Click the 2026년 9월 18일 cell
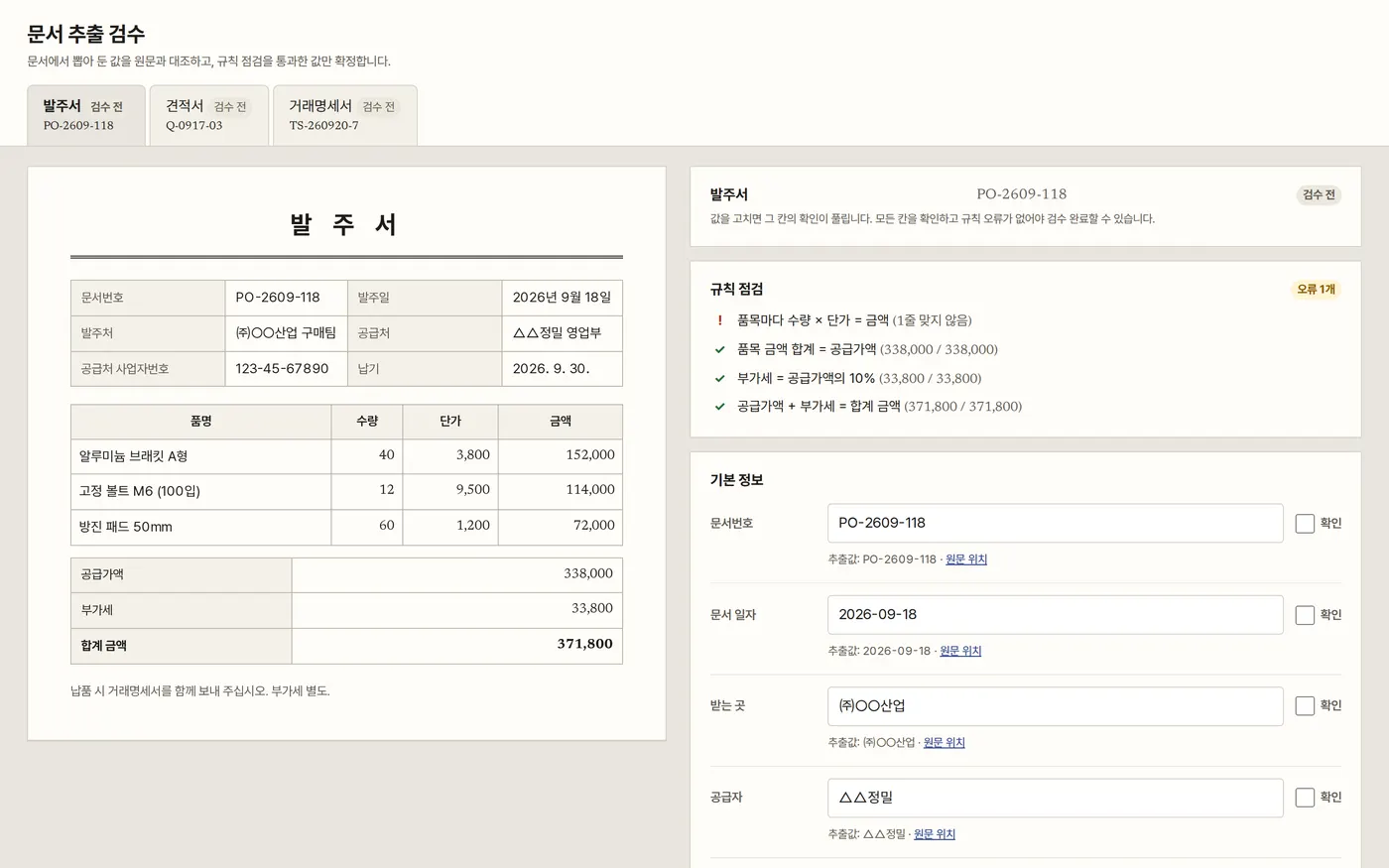This screenshot has width=1389, height=868. tap(563, 298)
